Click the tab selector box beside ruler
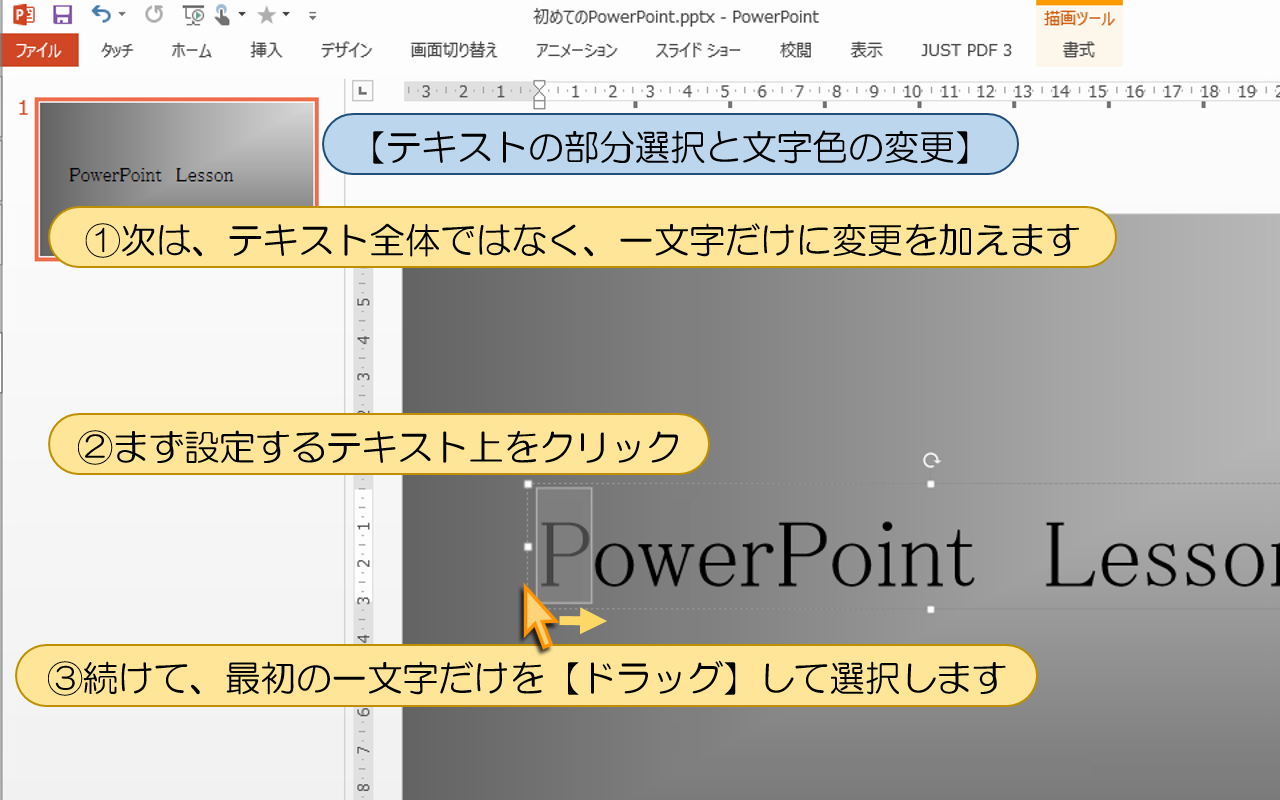The height and width of the screenshot is (800, 1280). [363, 91]
